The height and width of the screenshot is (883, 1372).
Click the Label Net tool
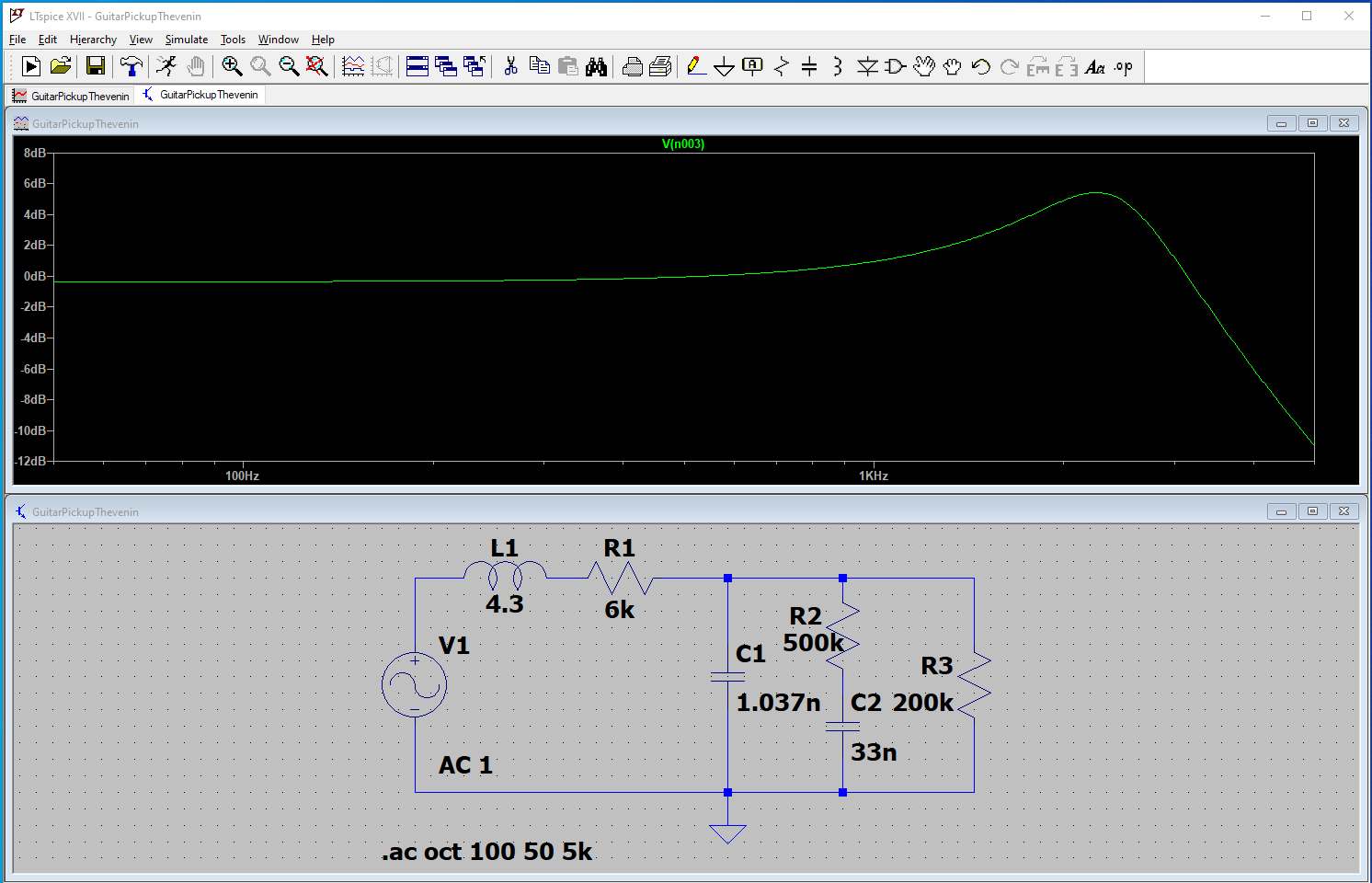click(x=752, y=66)
